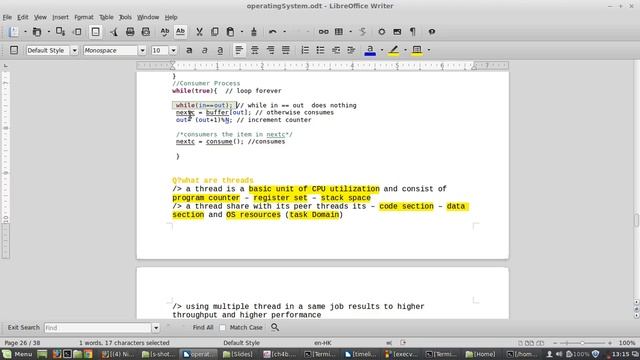The image size is (640, 360).
Task: Expand the font size 10 dropdown
Action: click(173, 50)
